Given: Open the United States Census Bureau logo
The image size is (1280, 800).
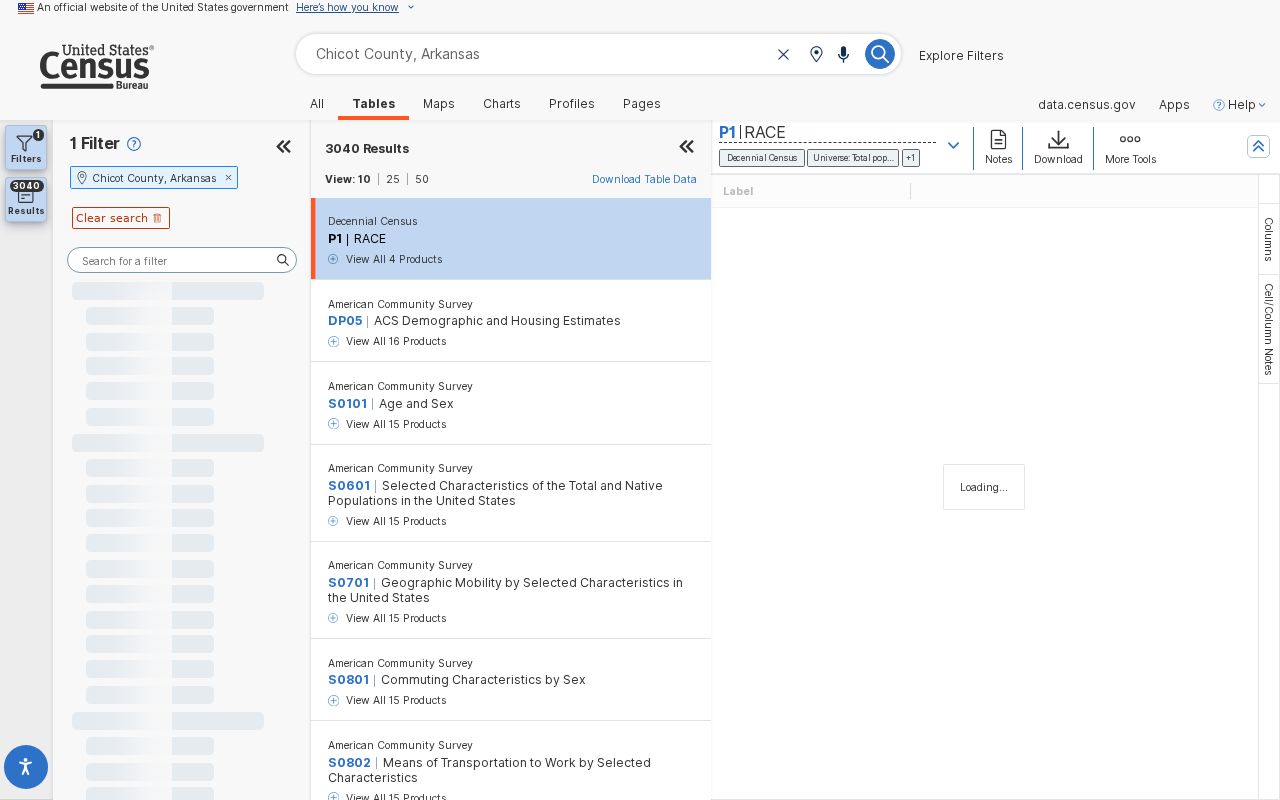Looking at the screenshot, I should 96,67.
